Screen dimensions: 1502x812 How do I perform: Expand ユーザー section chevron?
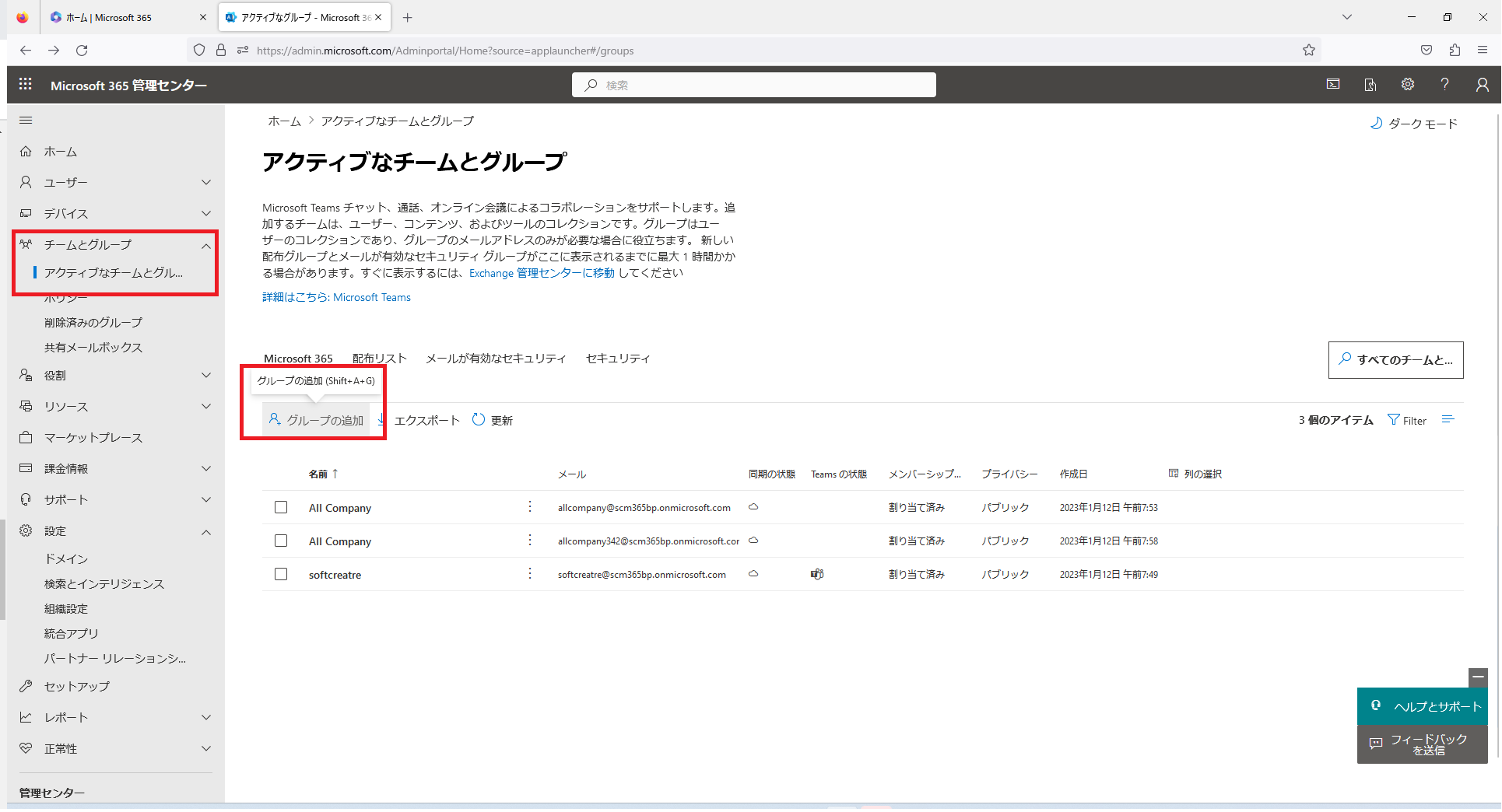206,182
